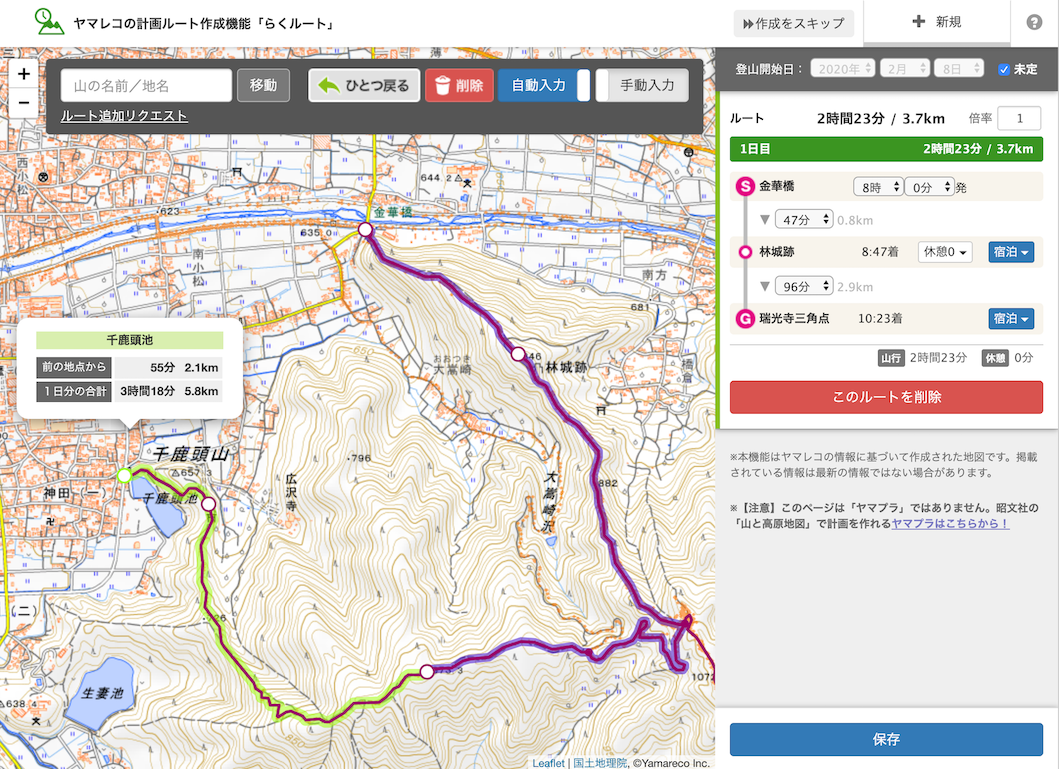Open the ルート追加リクエスト link
The image size is (1059, 769).
[x=124, y=116]
